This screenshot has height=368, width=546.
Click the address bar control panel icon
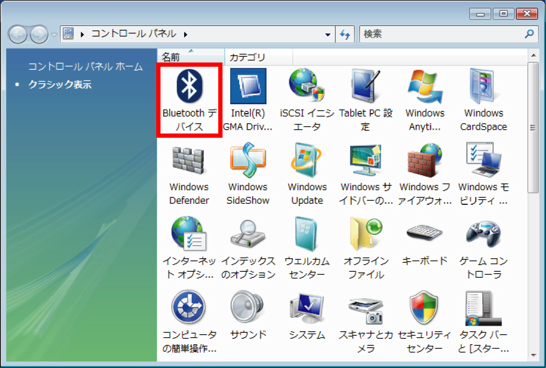[x=68, y=34]
